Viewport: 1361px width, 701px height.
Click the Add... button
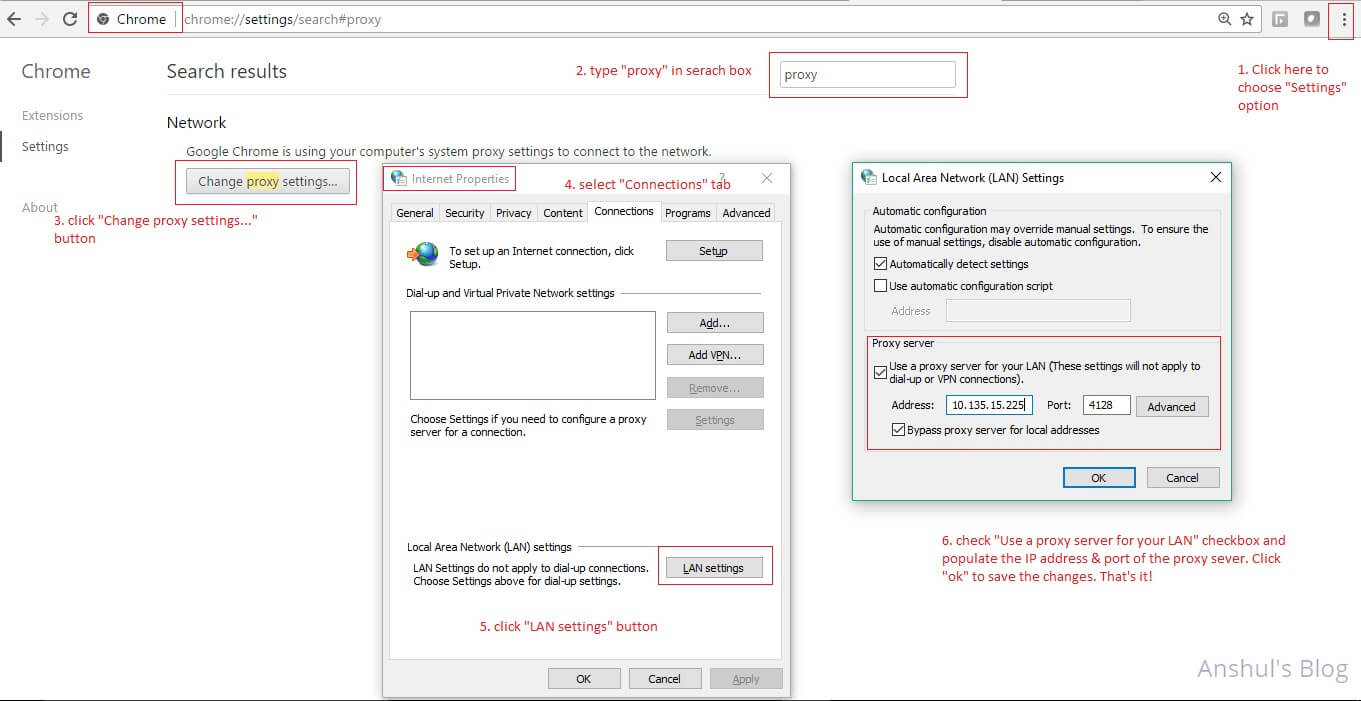(x=715, y=322)
